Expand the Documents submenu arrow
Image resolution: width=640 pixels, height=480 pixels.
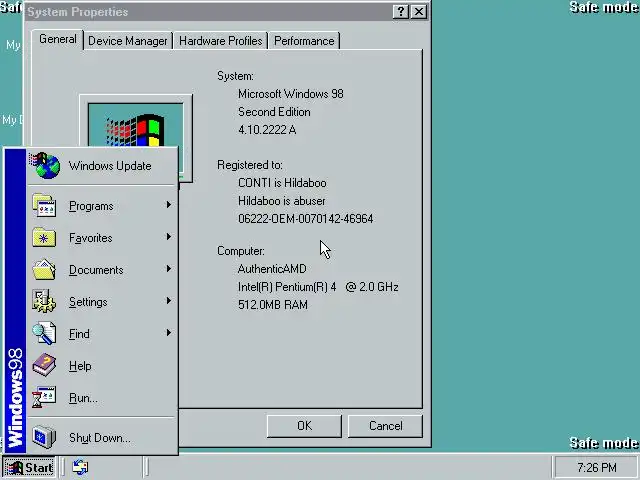[x=169, y=269]
